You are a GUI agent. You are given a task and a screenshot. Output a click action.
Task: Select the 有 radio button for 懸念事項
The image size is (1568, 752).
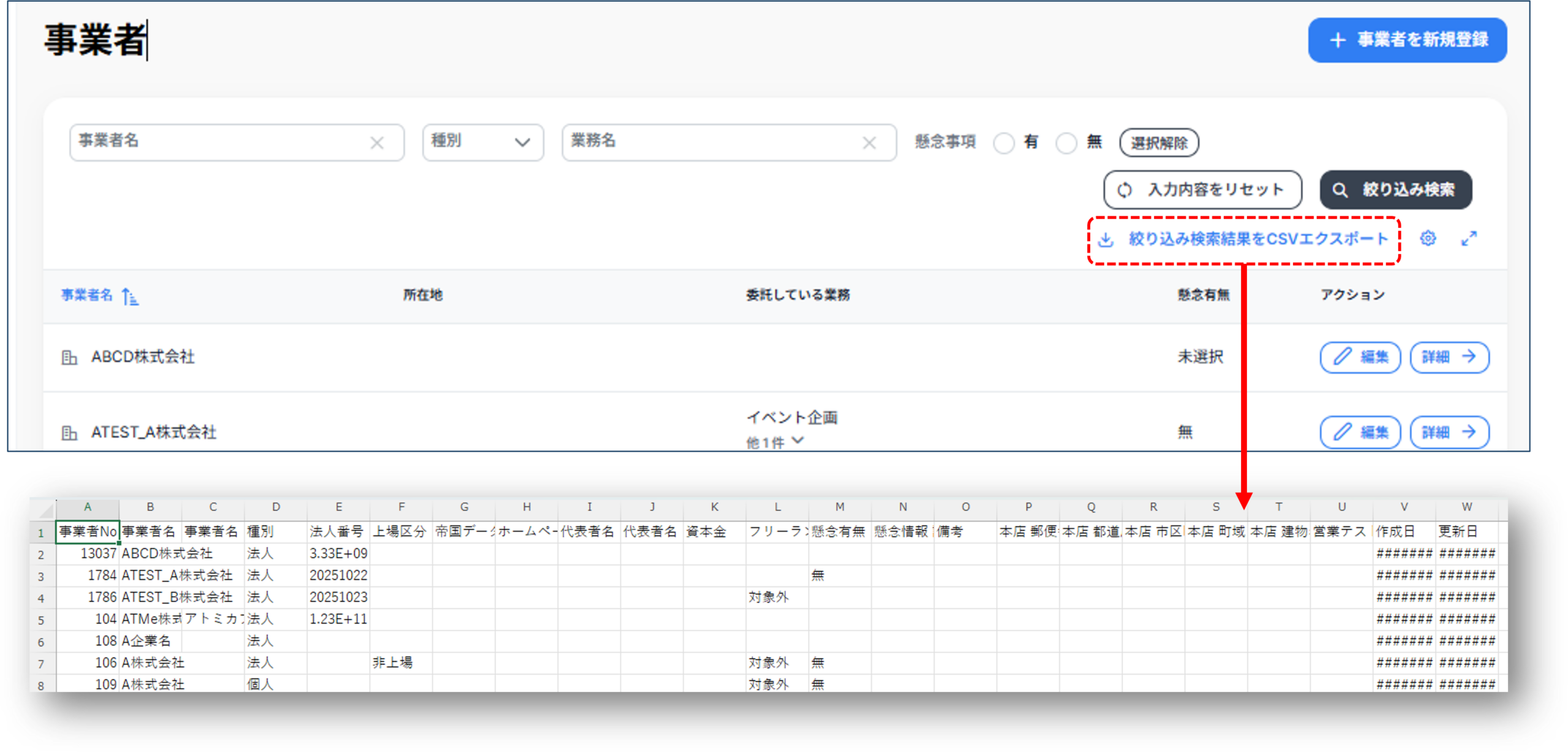(1003, 143)
